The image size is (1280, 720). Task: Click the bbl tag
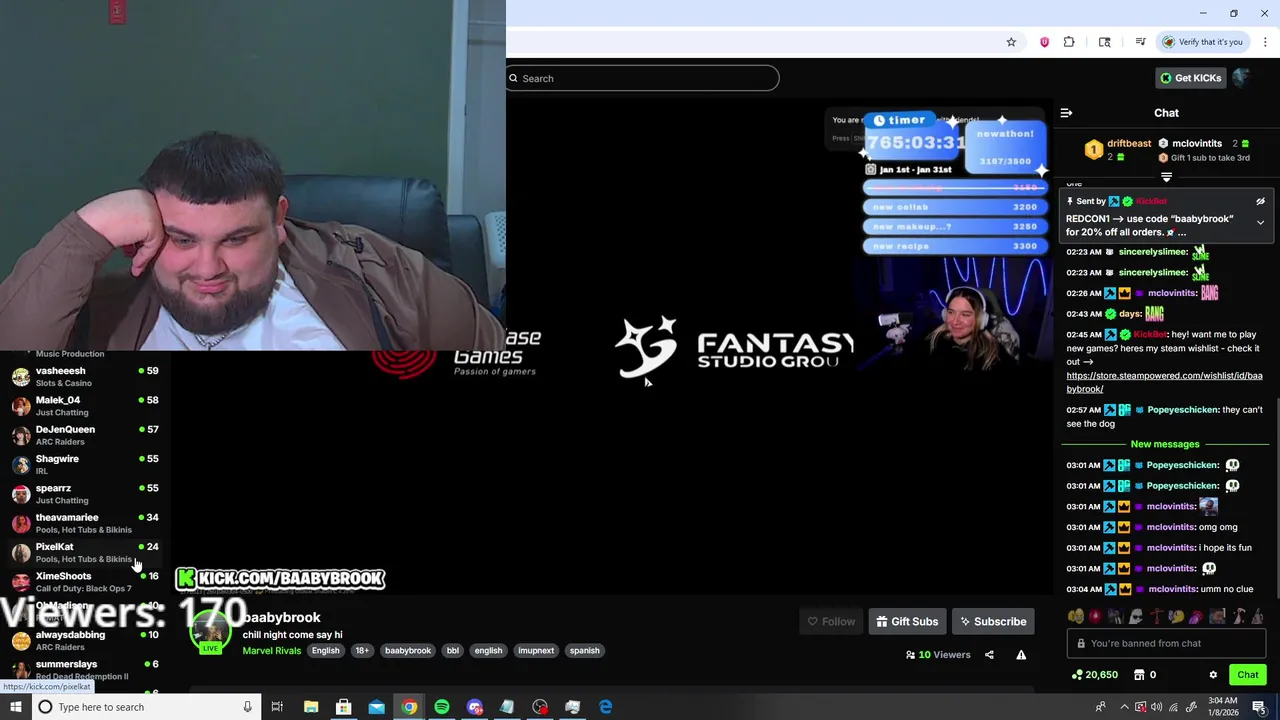point(452,651)
